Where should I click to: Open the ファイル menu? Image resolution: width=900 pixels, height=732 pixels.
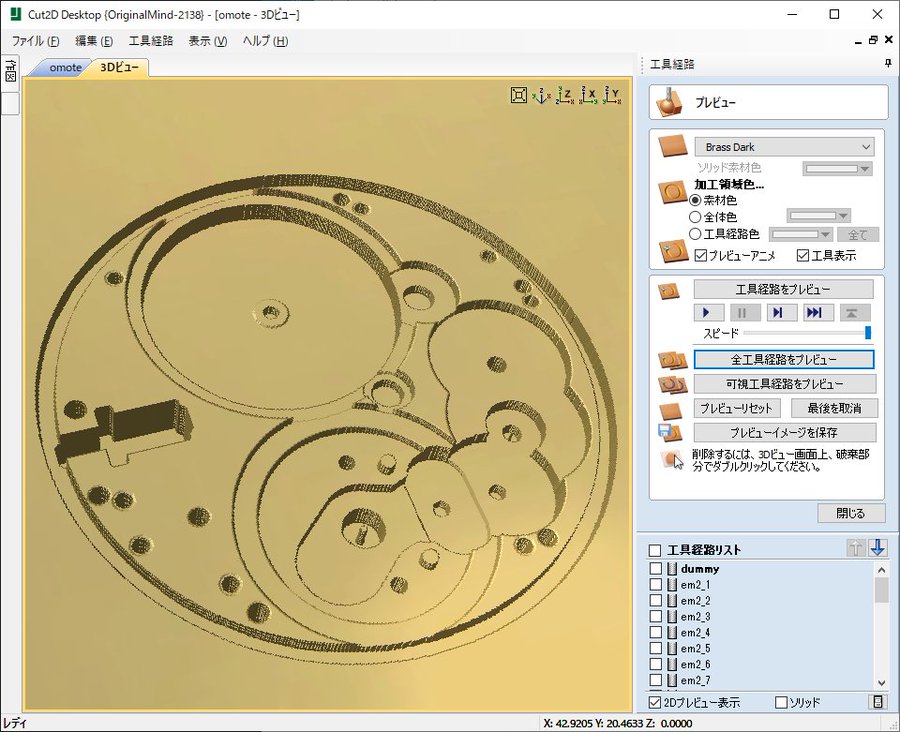pyautogui.click(x=35, y=41)
